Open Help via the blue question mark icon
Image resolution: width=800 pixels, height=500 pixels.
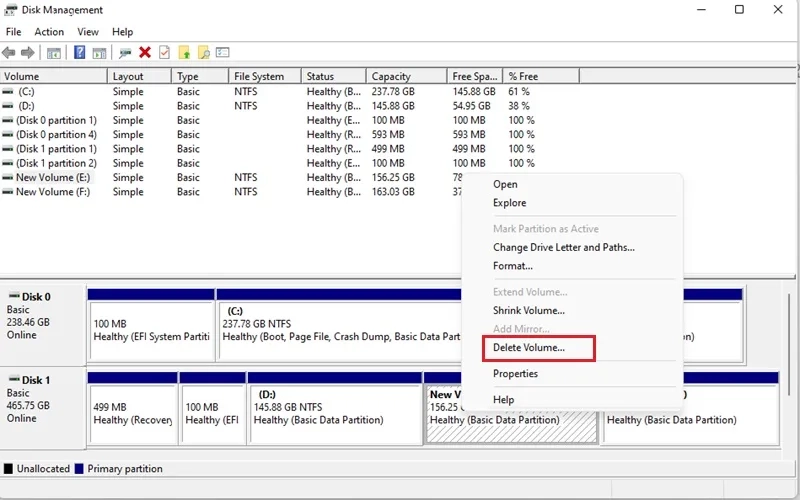click(80, 52)
